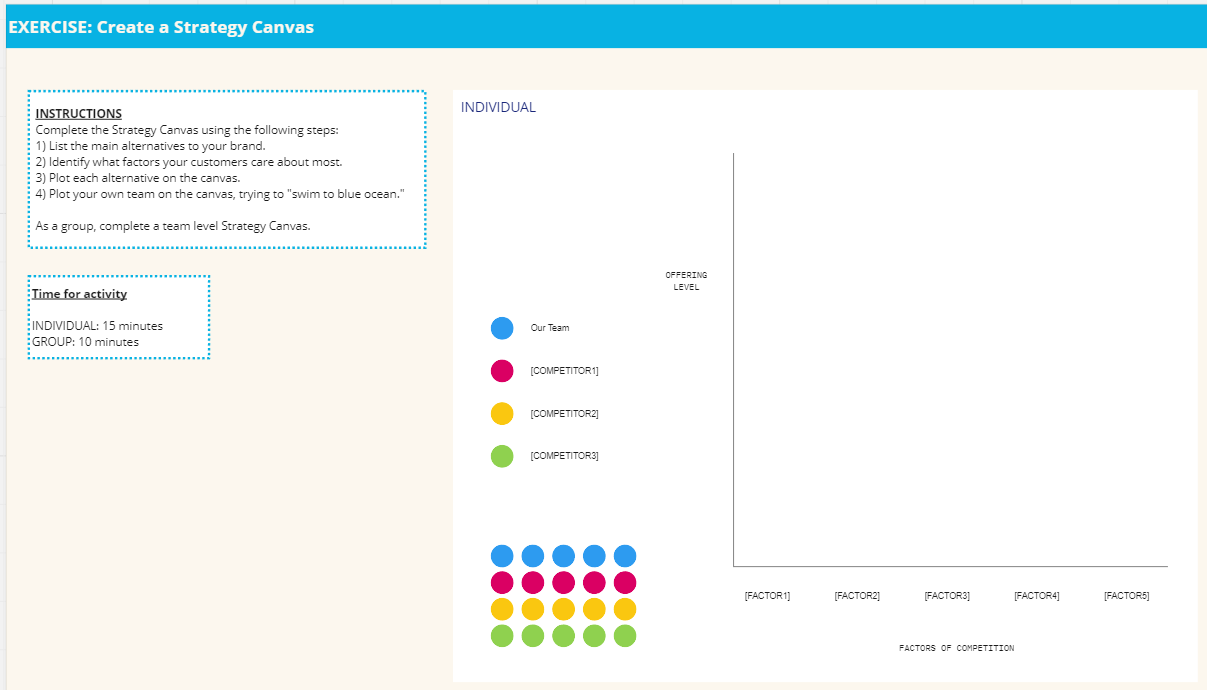Click the "Our Team" legend label
Screen dimensions: 1207x690
coord(549,328)
